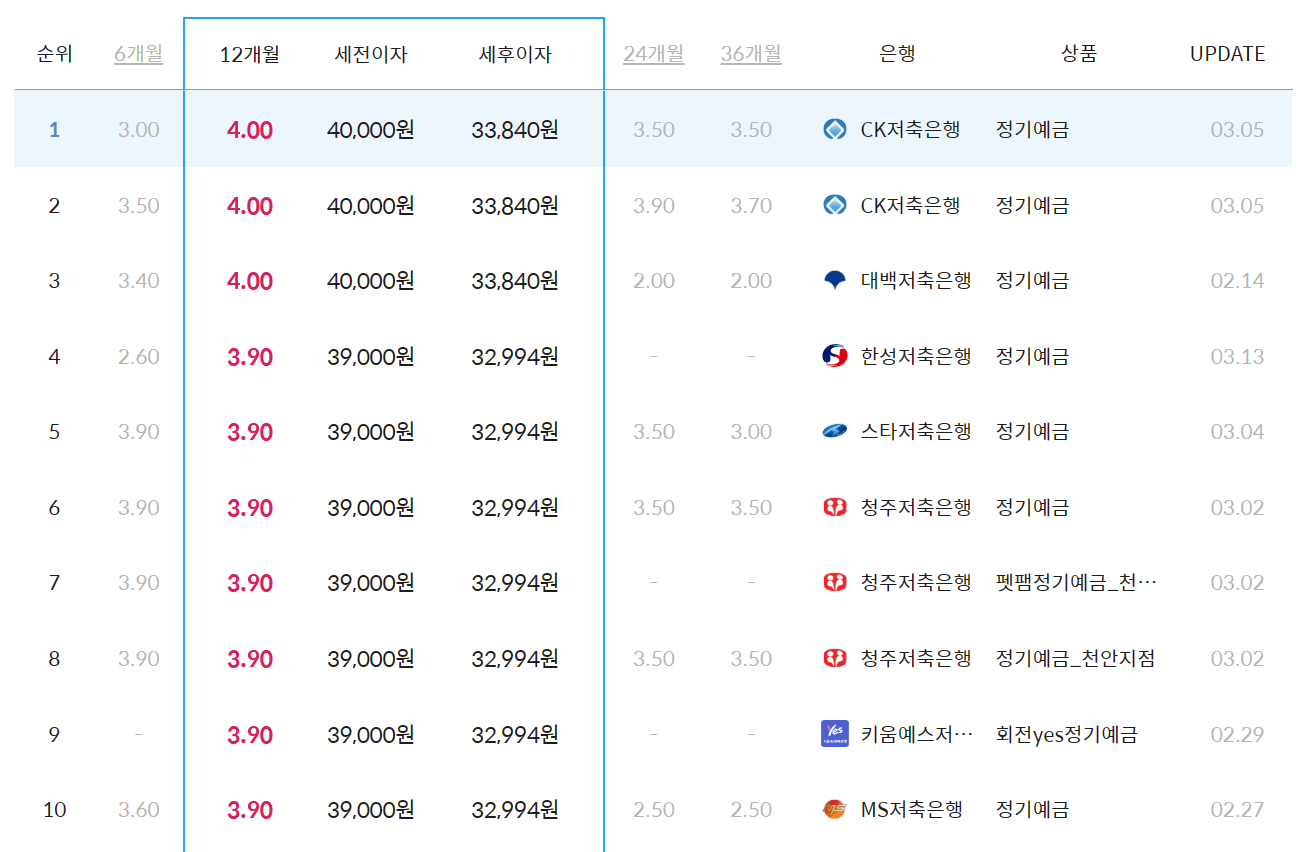This screenshot has height=852, width=1314.
Task: Click the 2.60 six-month rate in 한성저축은행 row
Action: coord(138,356)
